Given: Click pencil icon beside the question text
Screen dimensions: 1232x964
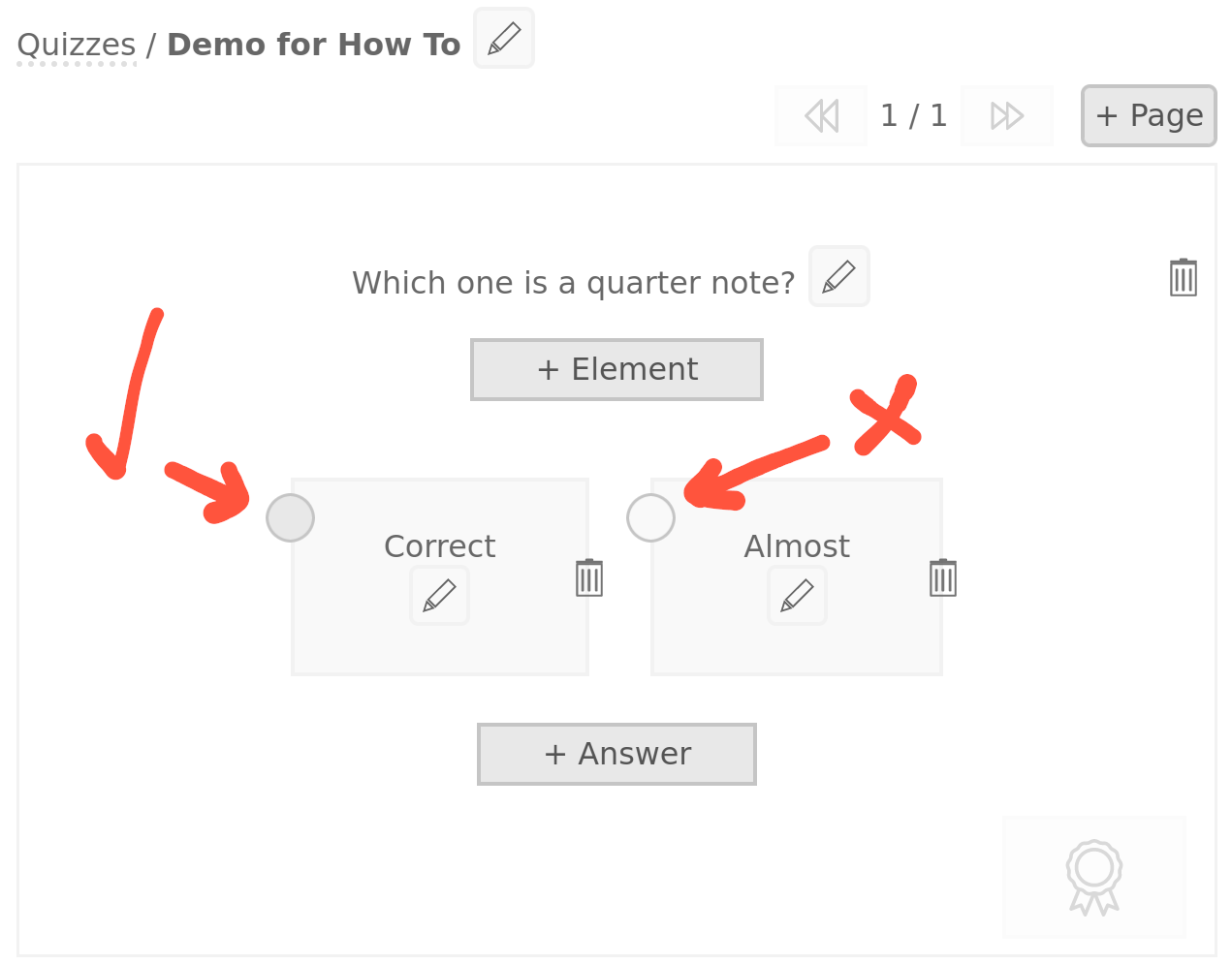Looking at the screenshot, I should 839,276.
